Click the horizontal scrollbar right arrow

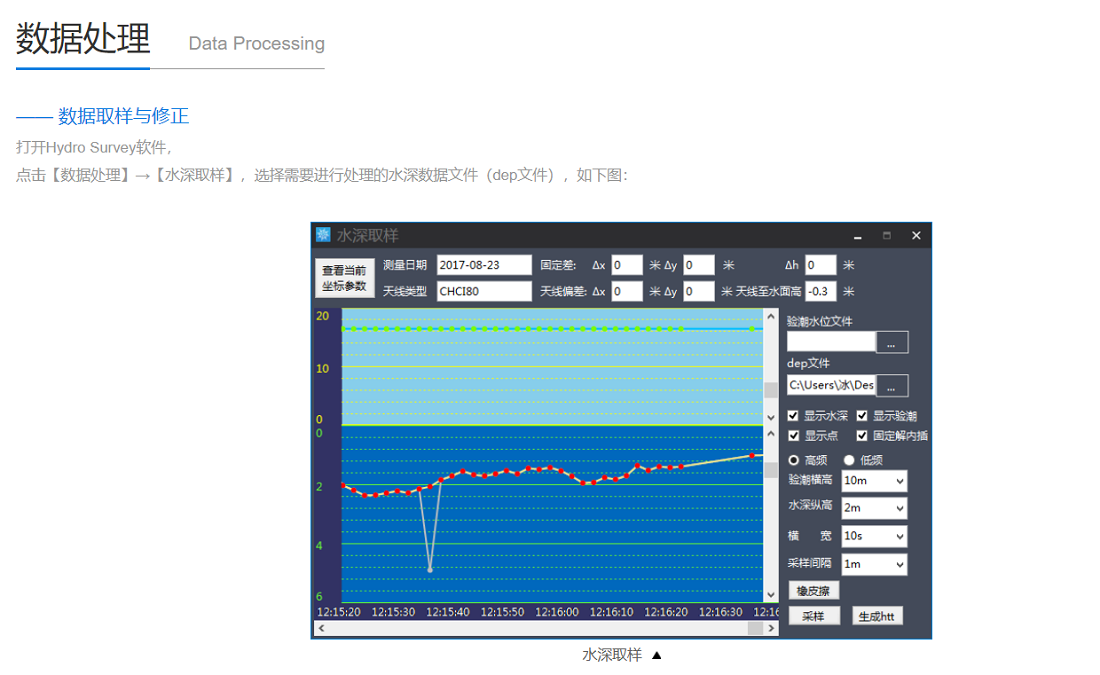(771, 628)
